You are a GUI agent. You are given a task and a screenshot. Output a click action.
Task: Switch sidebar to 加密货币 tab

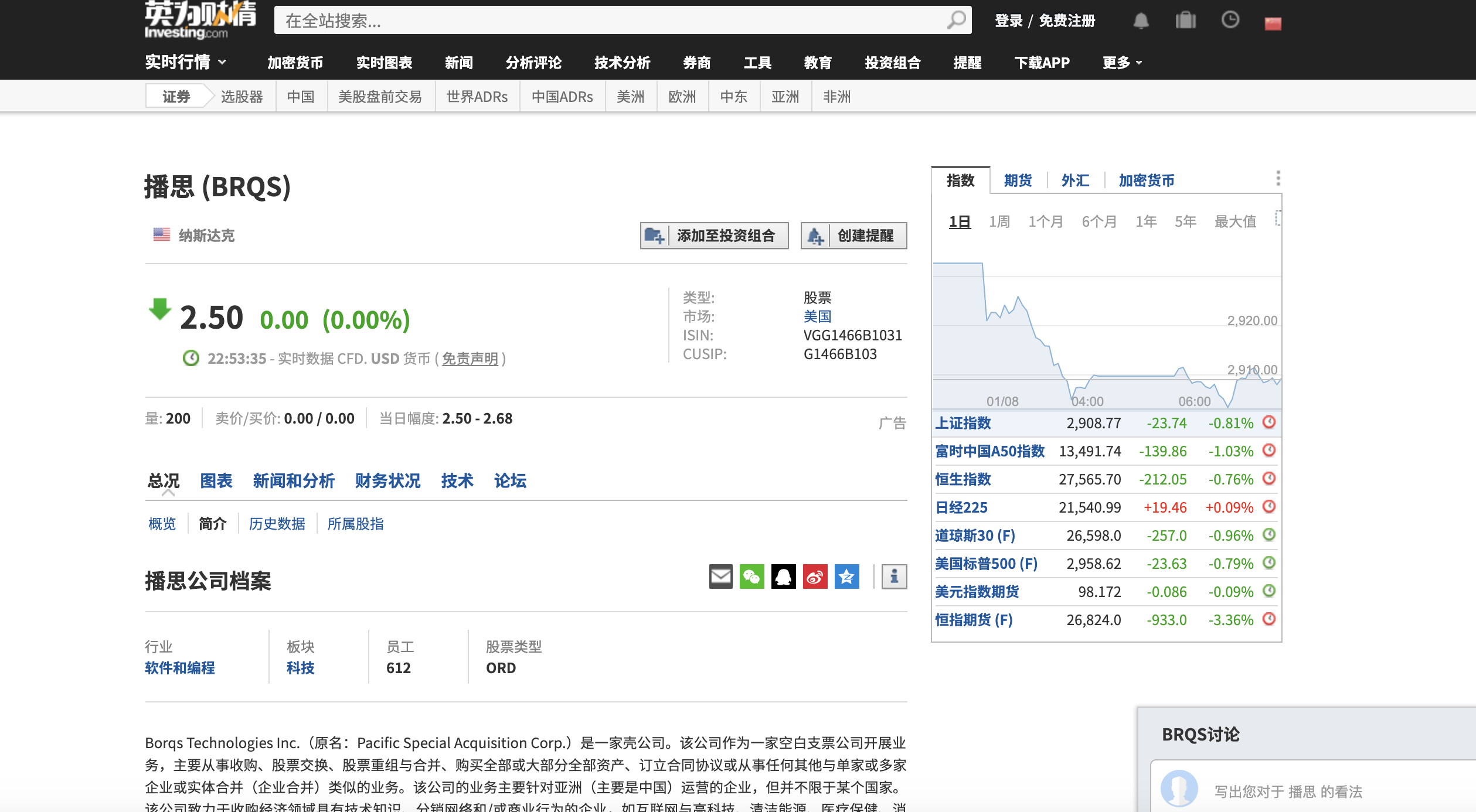(1146, 180)
